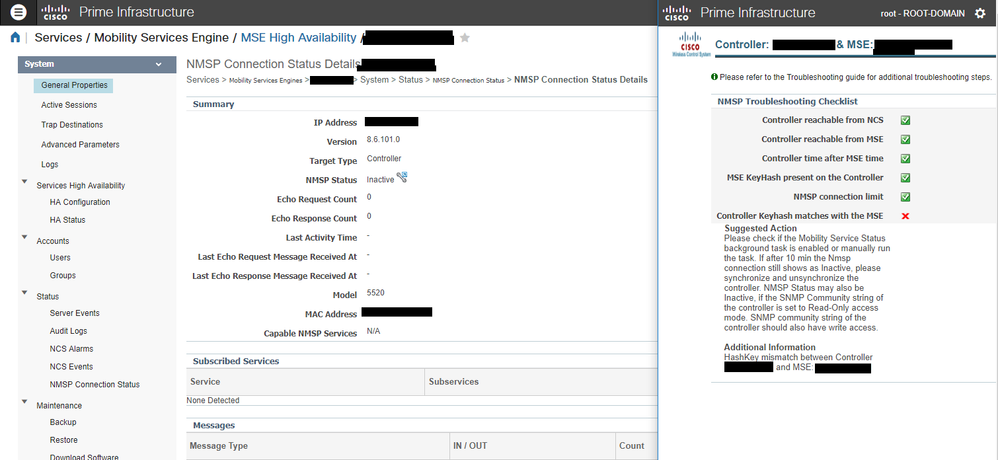This screenshot has height=460, width=998.
Task: Collapse the Status tree section
Action: coord(25,293)
